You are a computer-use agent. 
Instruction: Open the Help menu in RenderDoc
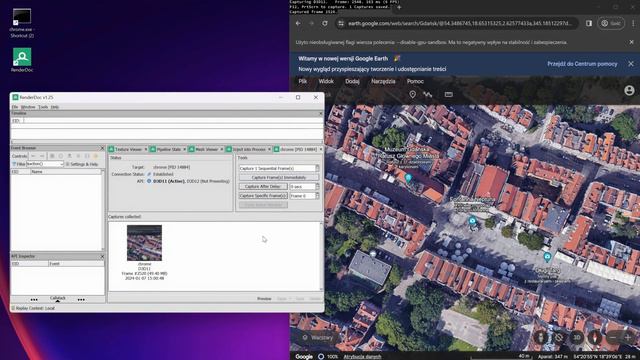(x=55, y=107)
